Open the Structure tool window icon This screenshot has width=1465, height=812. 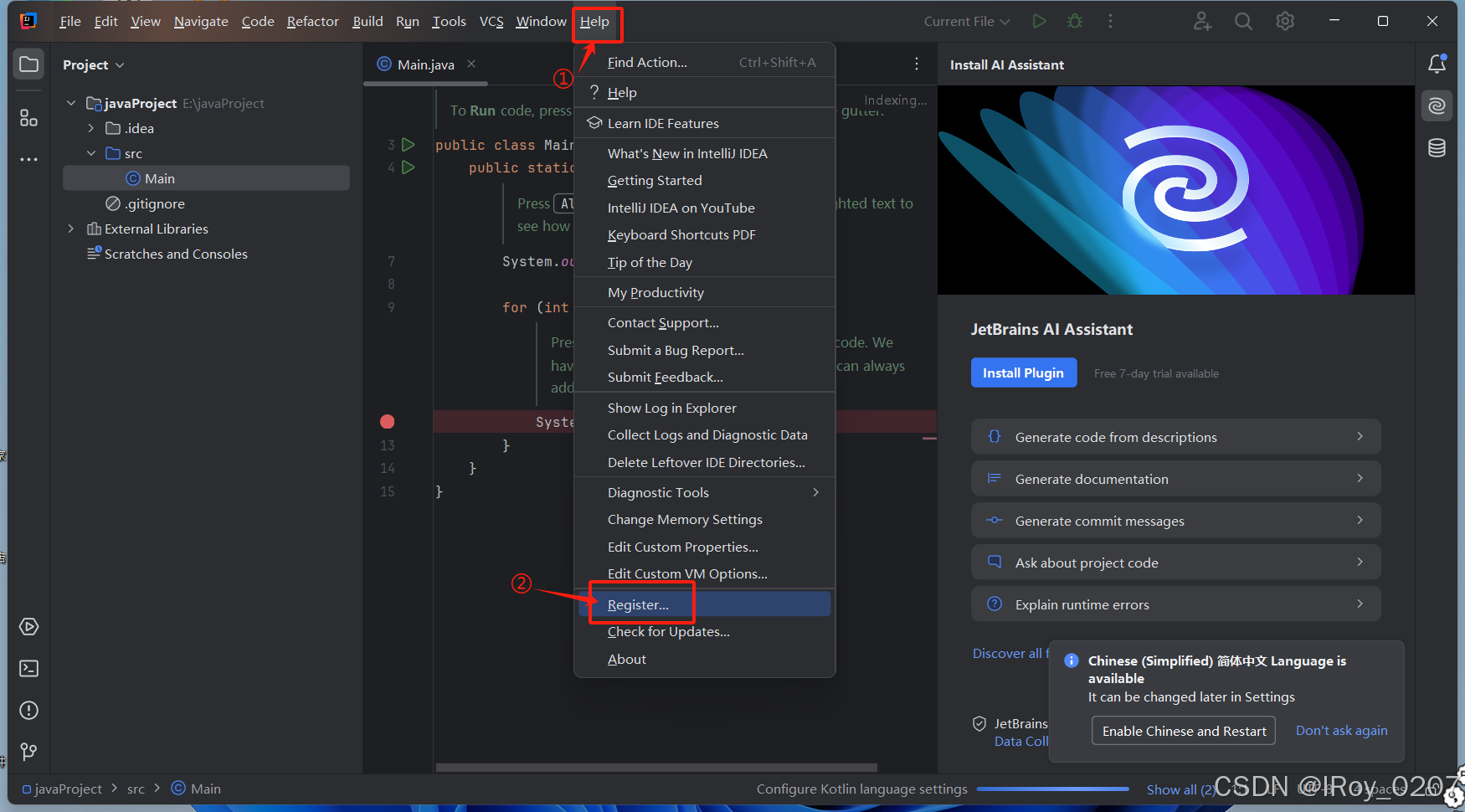click(x=28, y=118)
